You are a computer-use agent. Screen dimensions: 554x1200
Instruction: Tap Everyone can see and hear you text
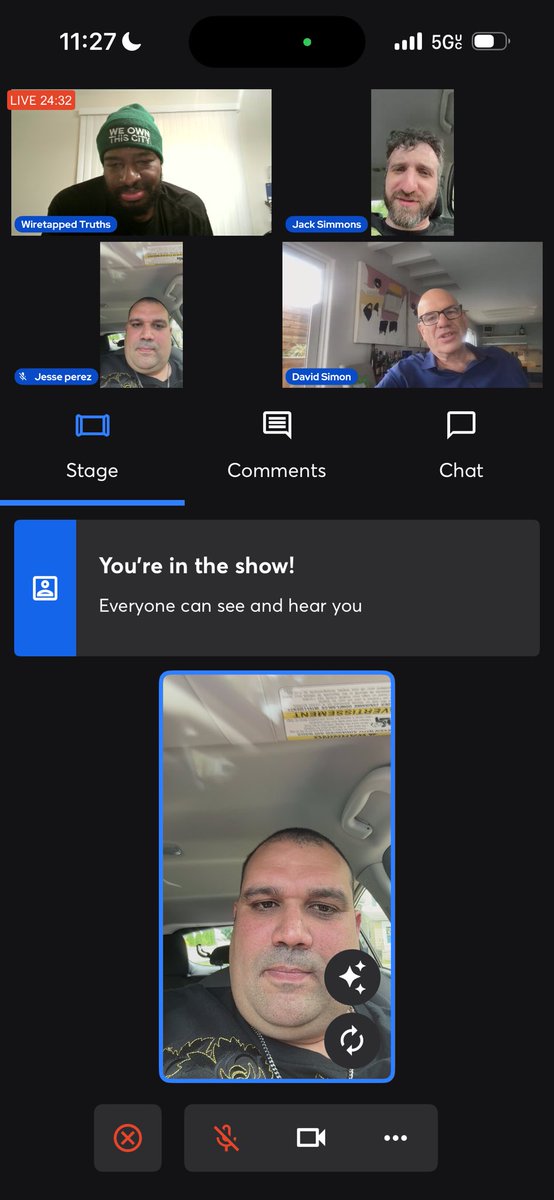231,605
